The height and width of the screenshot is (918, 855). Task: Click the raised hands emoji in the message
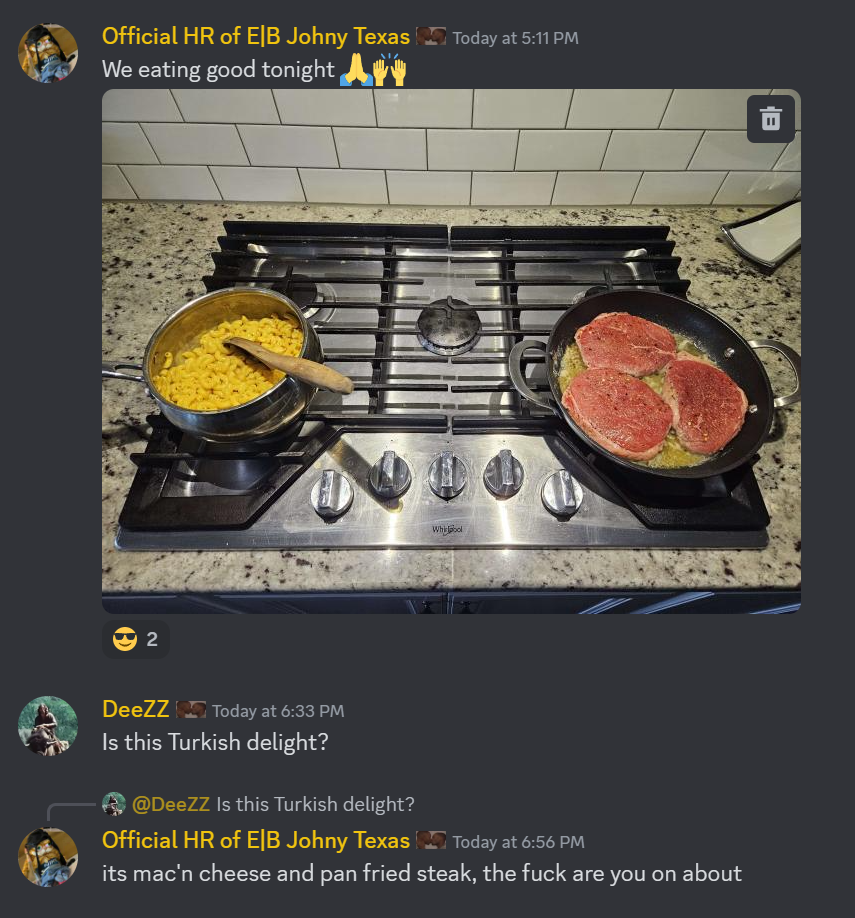pyautogui.click(x=390, y=70)
